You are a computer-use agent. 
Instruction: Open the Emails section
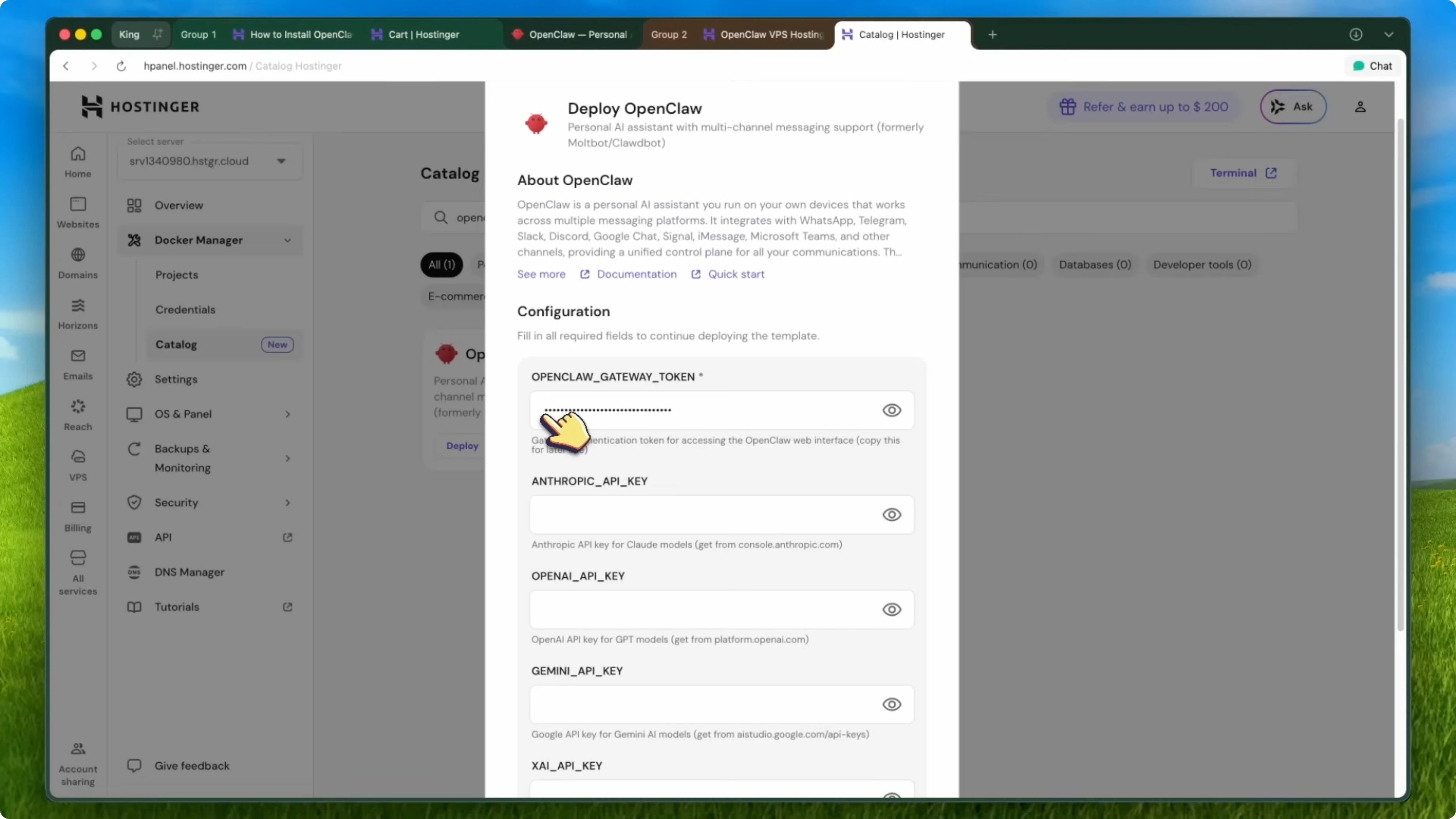point(78,364)
